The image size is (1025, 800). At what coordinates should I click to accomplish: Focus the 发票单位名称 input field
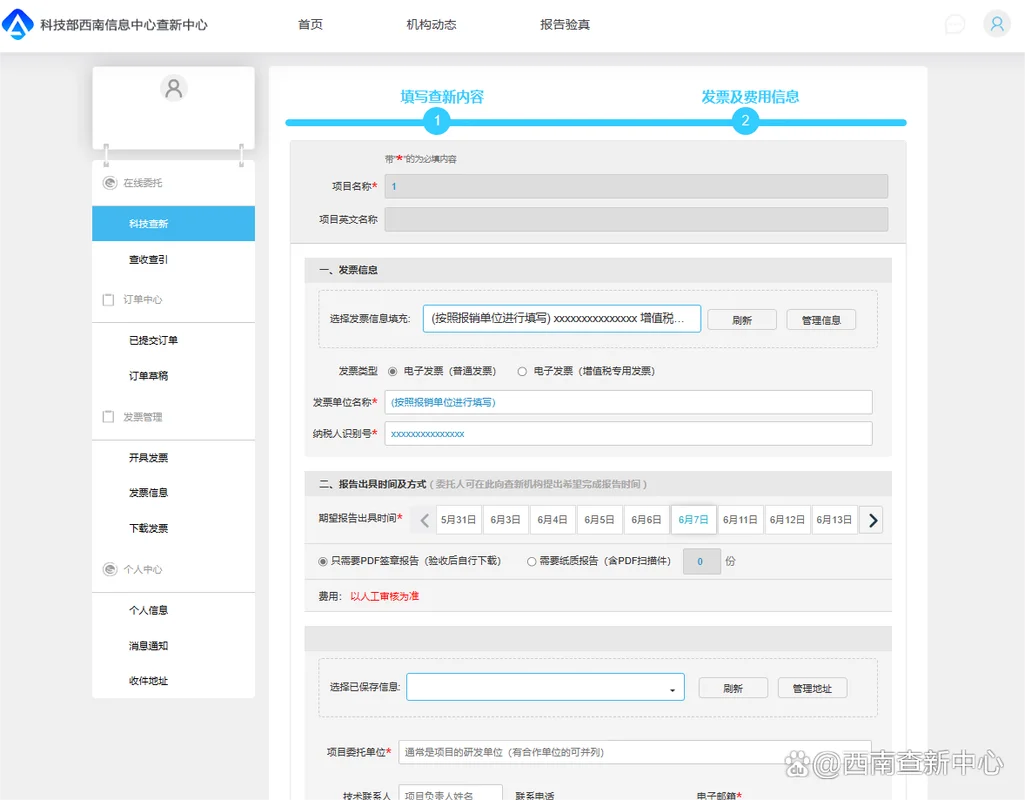pos(628,402)
